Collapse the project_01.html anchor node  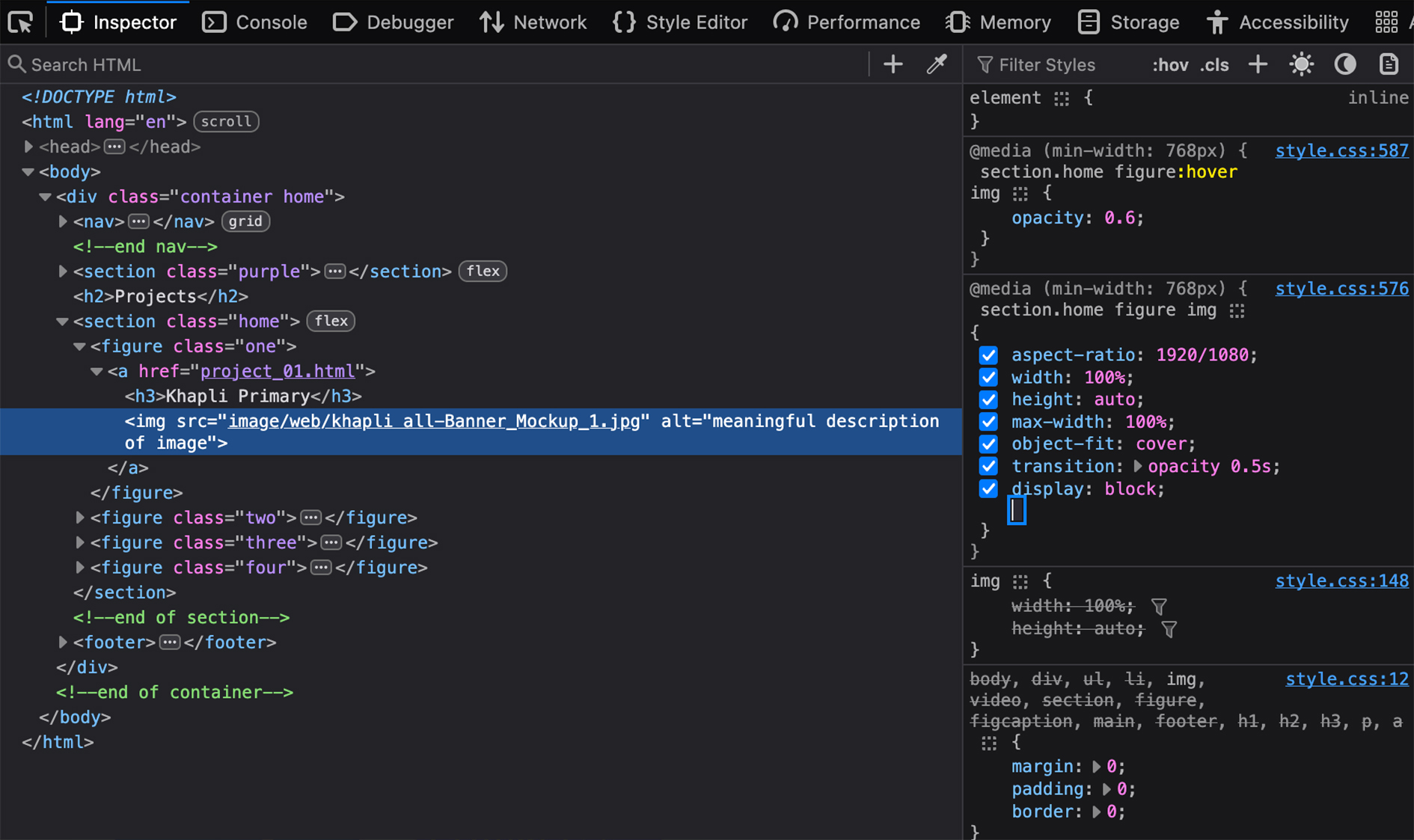[97, 372]
